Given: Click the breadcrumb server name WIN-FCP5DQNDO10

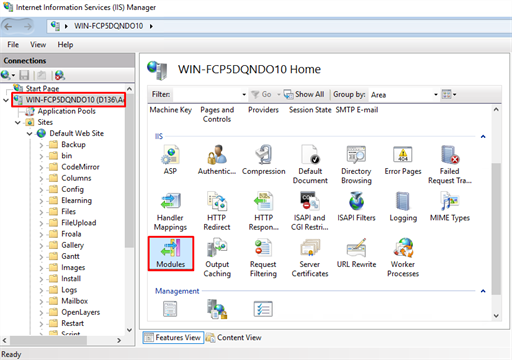Looking at the screenshot, I should tap(108, 26).
